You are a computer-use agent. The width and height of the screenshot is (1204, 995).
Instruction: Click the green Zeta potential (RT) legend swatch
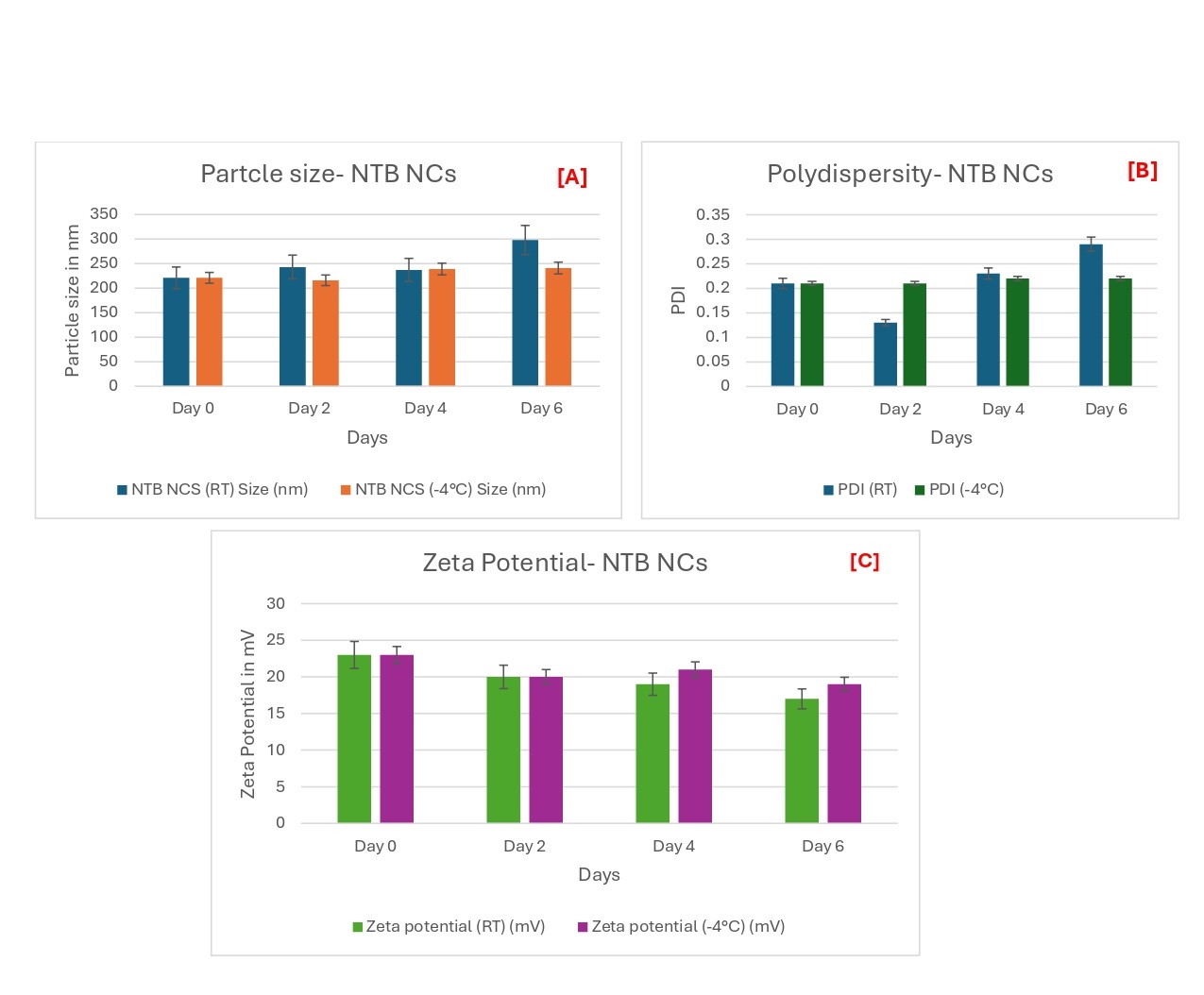[x=358, y=927]
